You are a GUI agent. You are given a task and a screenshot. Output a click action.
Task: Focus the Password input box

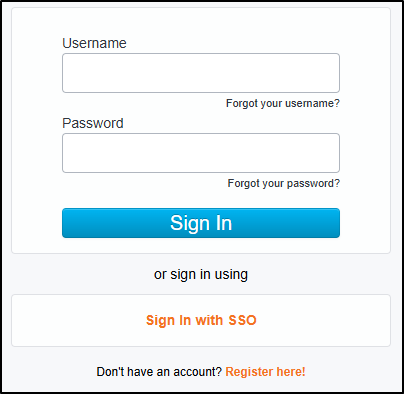pyautogui.click(x=201, y=153)
